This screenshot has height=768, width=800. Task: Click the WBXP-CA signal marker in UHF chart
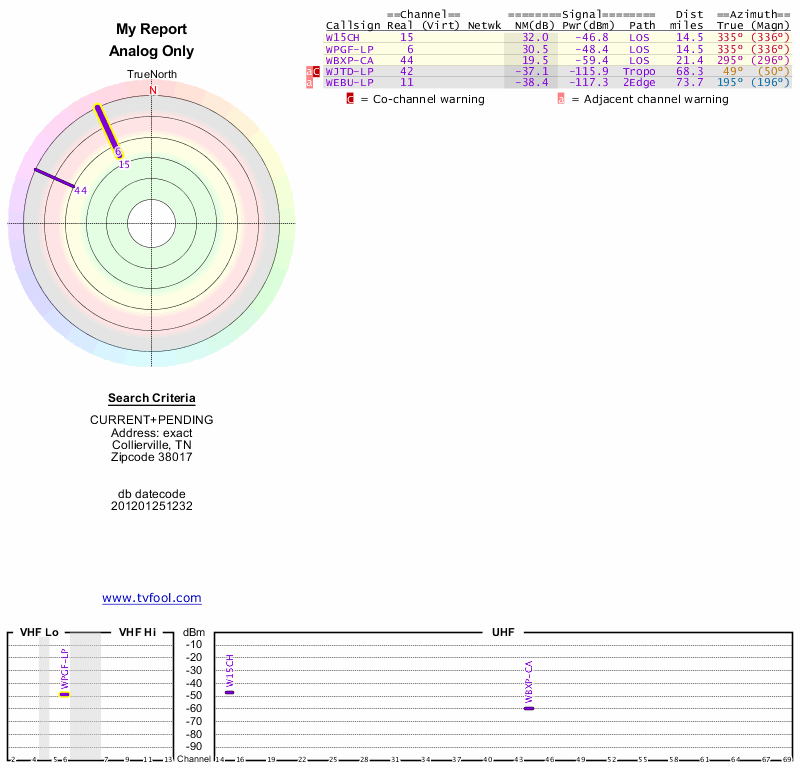(529, 708)
